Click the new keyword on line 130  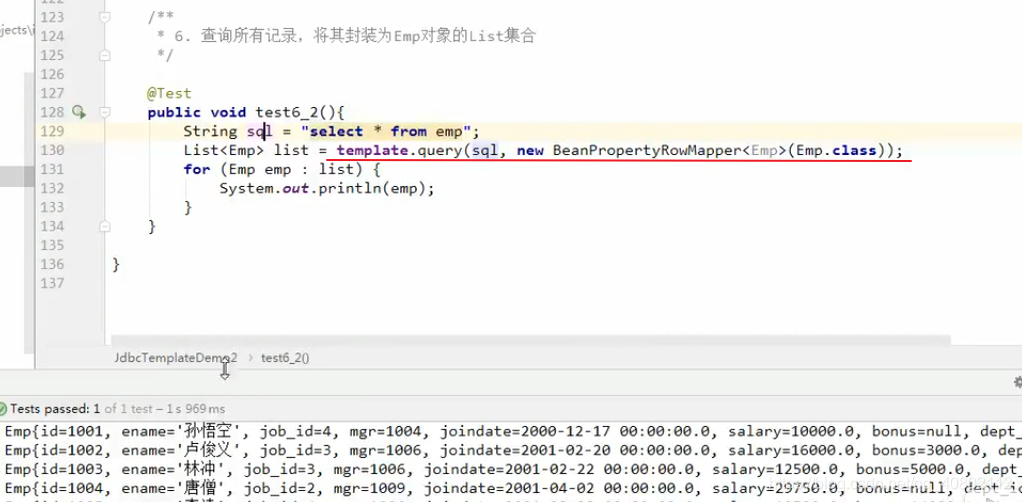tap(530, 151)
